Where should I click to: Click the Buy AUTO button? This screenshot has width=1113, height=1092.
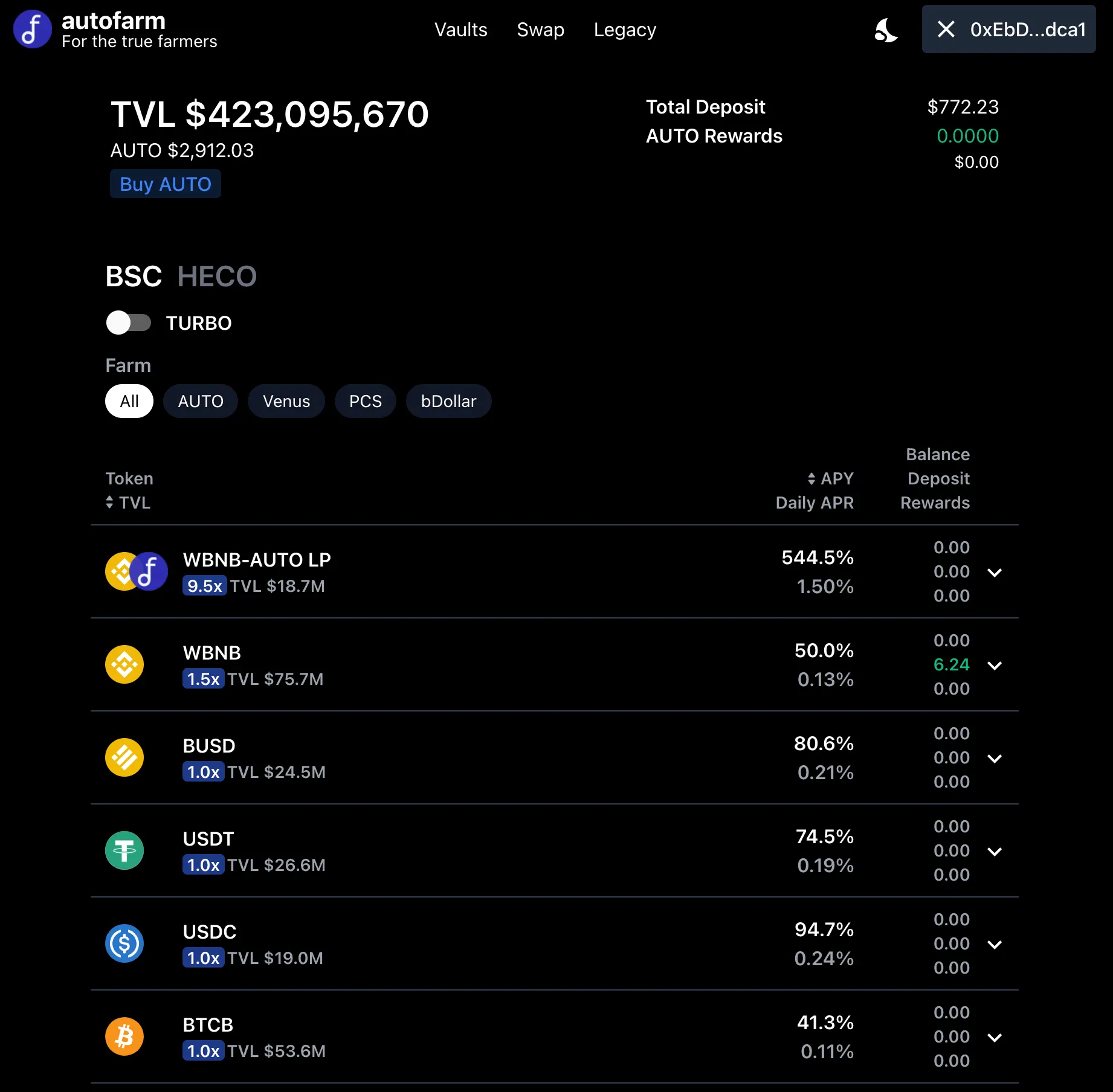tap(166, 184)
